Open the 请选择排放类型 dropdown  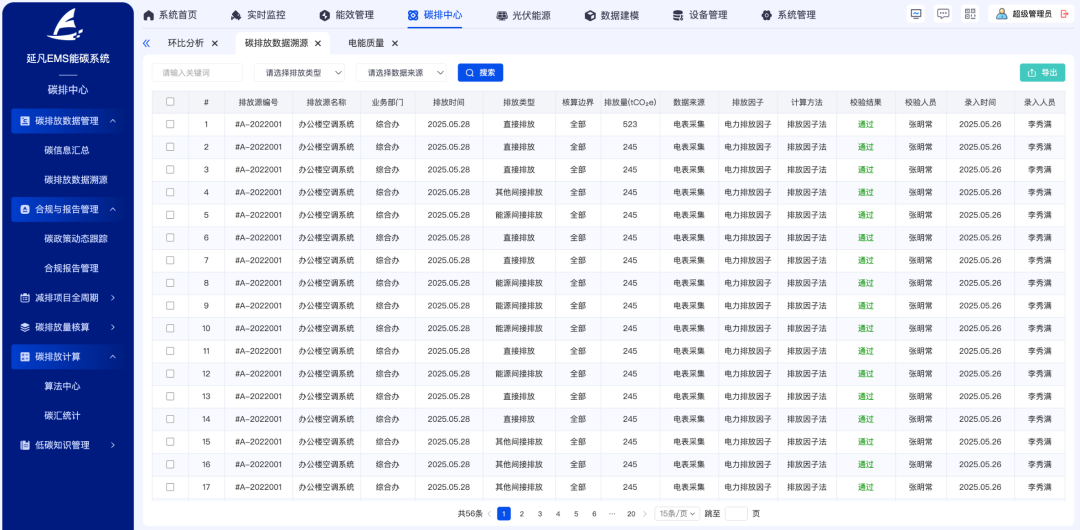pos(300,73)
